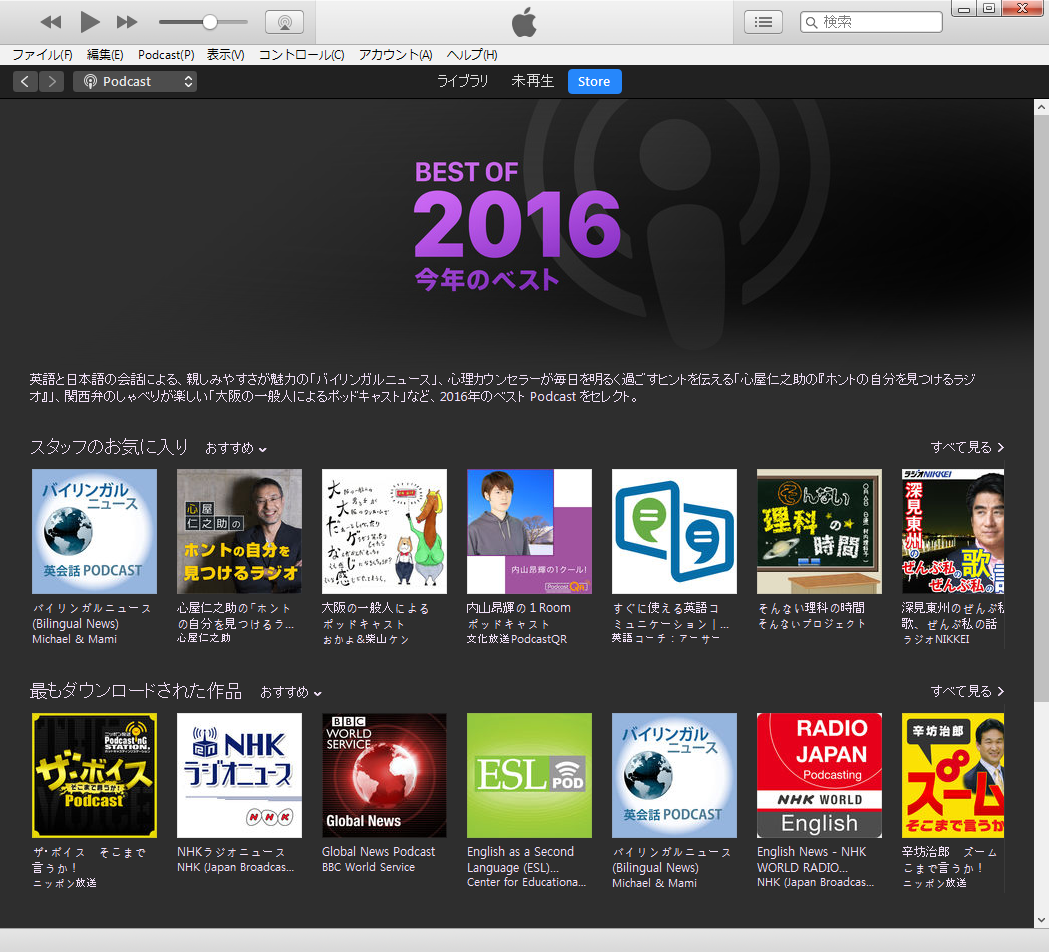The width and height of the screenshot is (1049, 952).
Task: Go back with the left arrow button
Action: pos(25,82)
